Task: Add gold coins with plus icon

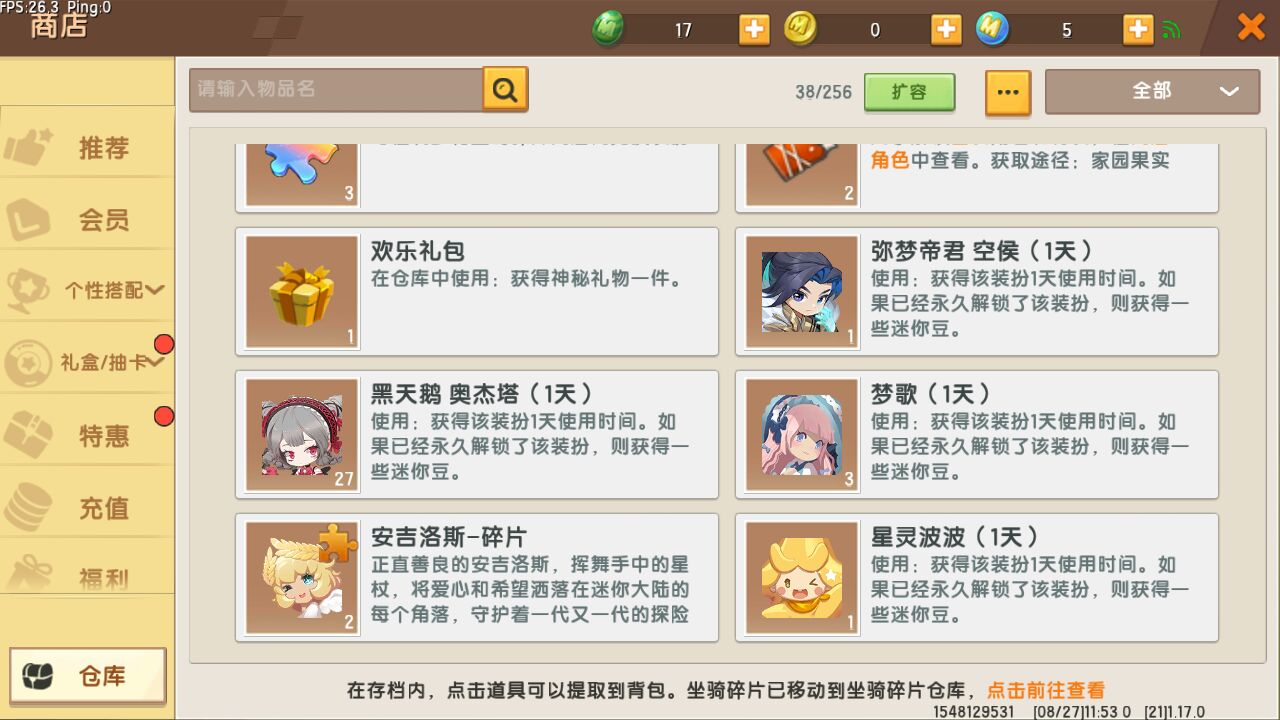Action: point(946,29)
